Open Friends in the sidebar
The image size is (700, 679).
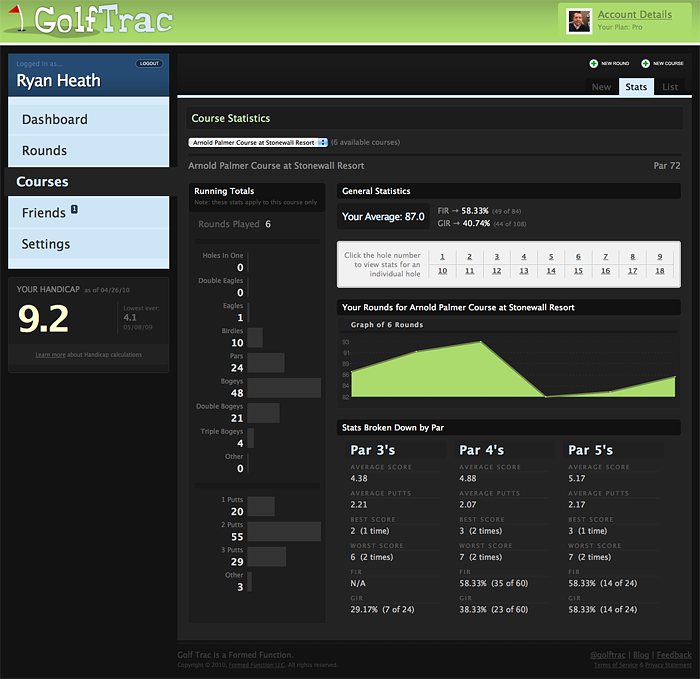88,212
